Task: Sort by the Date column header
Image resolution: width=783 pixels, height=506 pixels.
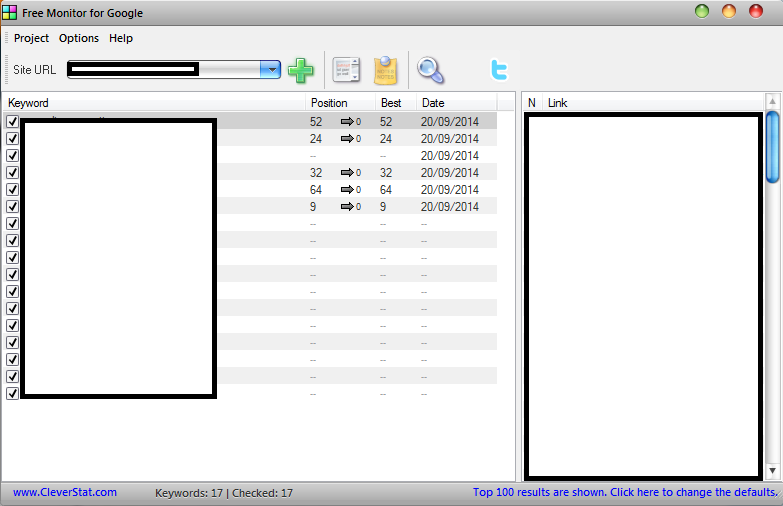Action: [456, 103]
